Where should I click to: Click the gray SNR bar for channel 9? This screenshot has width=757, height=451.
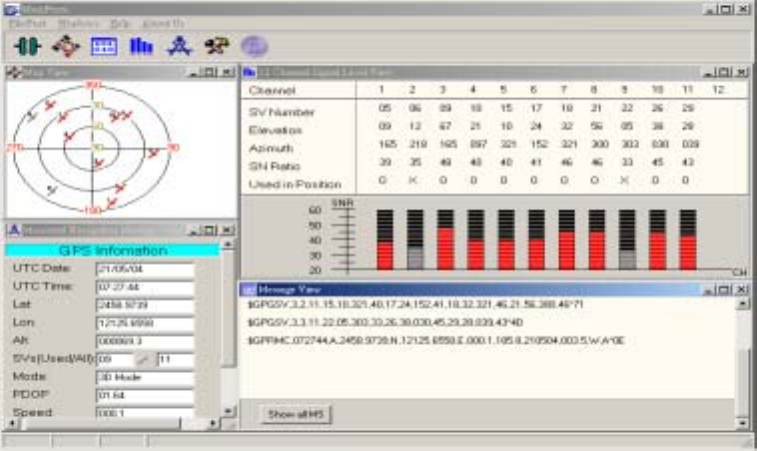tap(627, 260)
